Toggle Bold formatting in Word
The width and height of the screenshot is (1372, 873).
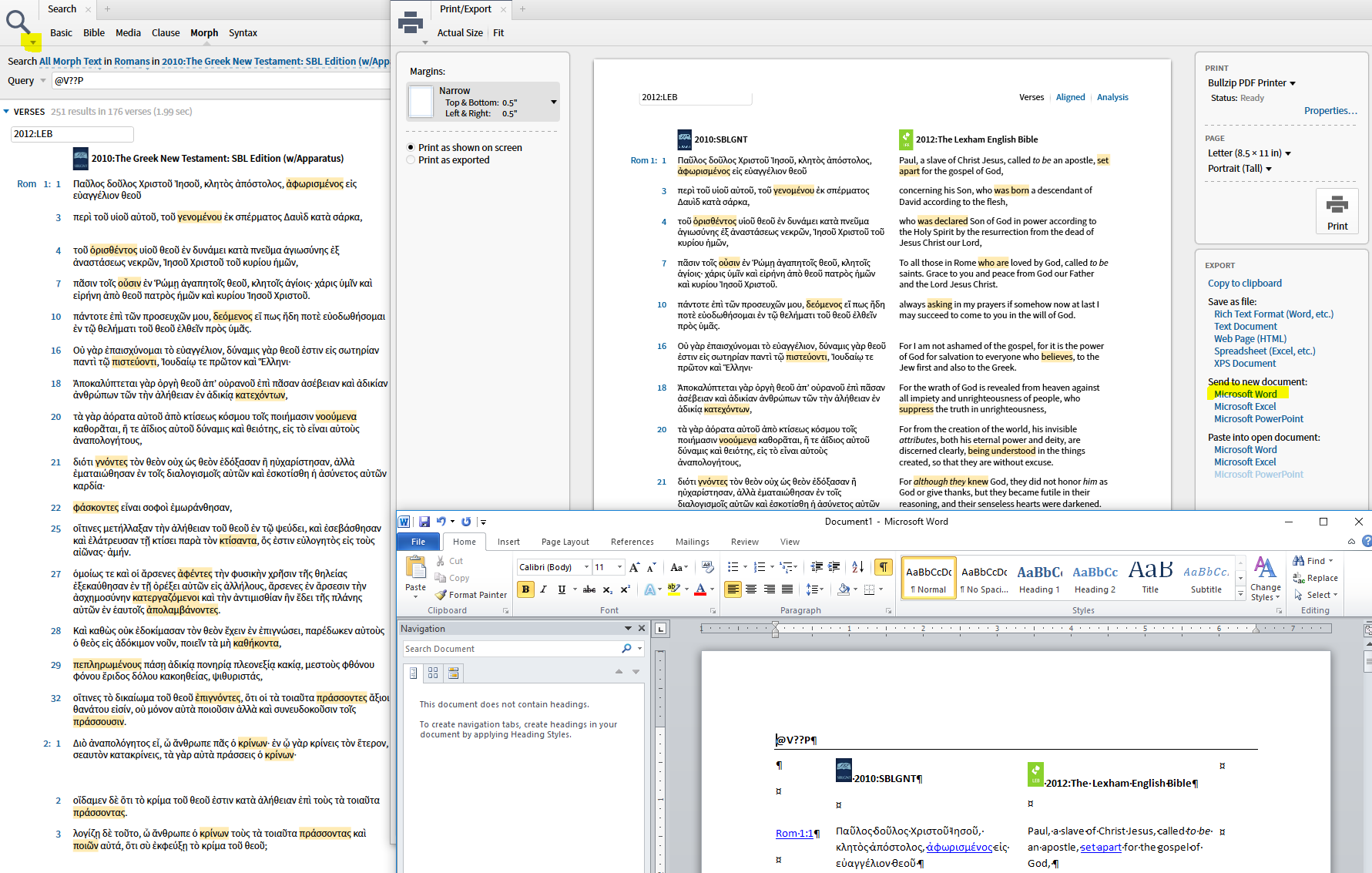[525, 589]
